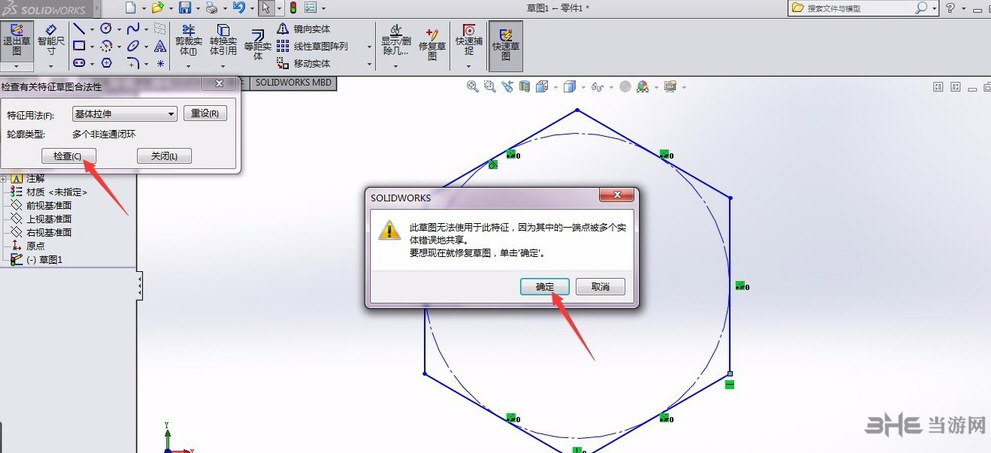Click the Previous View icon

(507, 87)
